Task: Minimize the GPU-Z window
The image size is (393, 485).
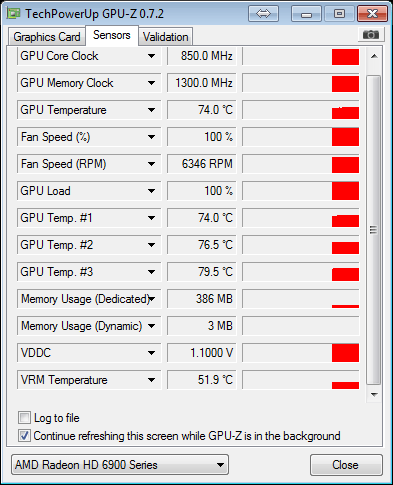Action: coord(306,14)
